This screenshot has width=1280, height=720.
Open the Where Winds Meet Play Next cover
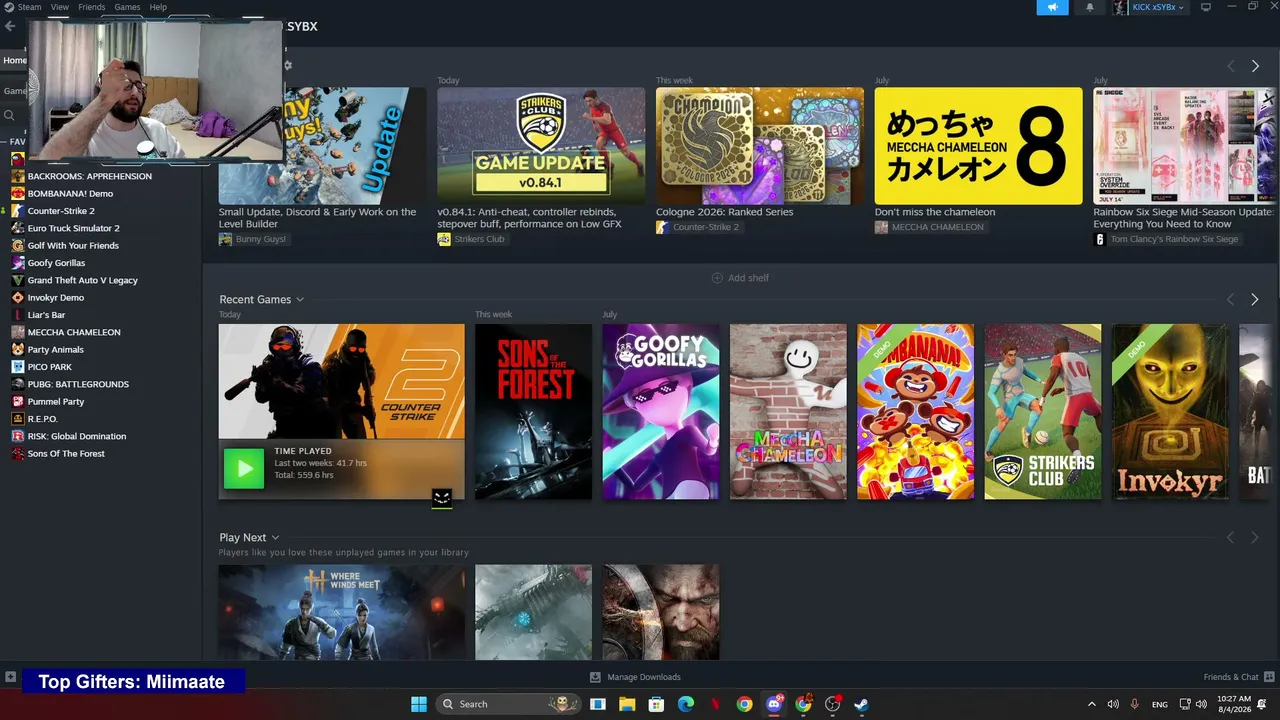[x=342, y=612]
